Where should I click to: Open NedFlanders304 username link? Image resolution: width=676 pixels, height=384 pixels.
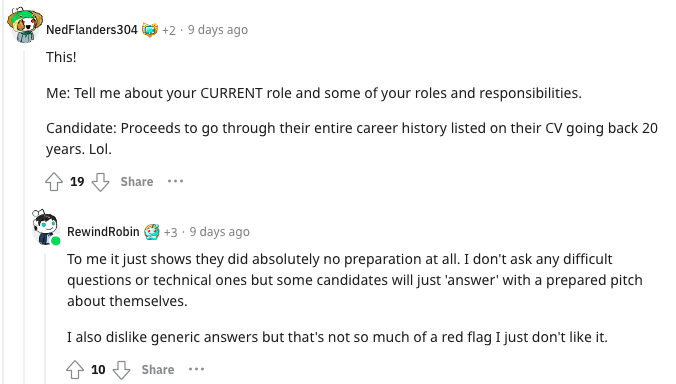(92, 30)
